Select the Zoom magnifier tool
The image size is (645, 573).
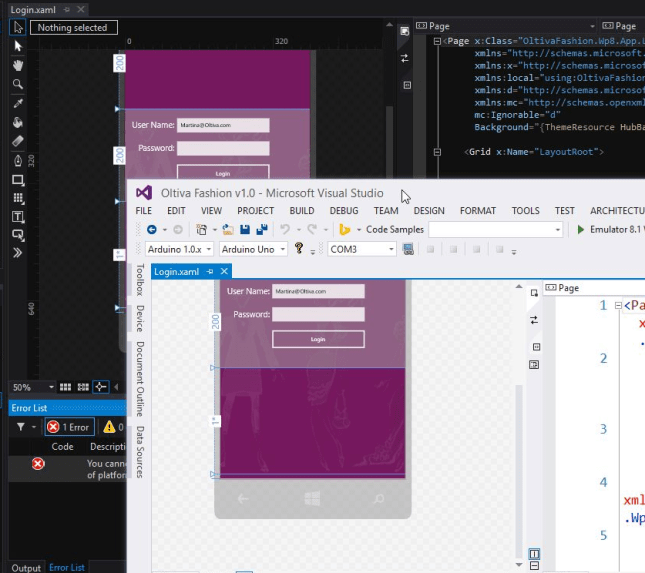[x=18, y=84]
